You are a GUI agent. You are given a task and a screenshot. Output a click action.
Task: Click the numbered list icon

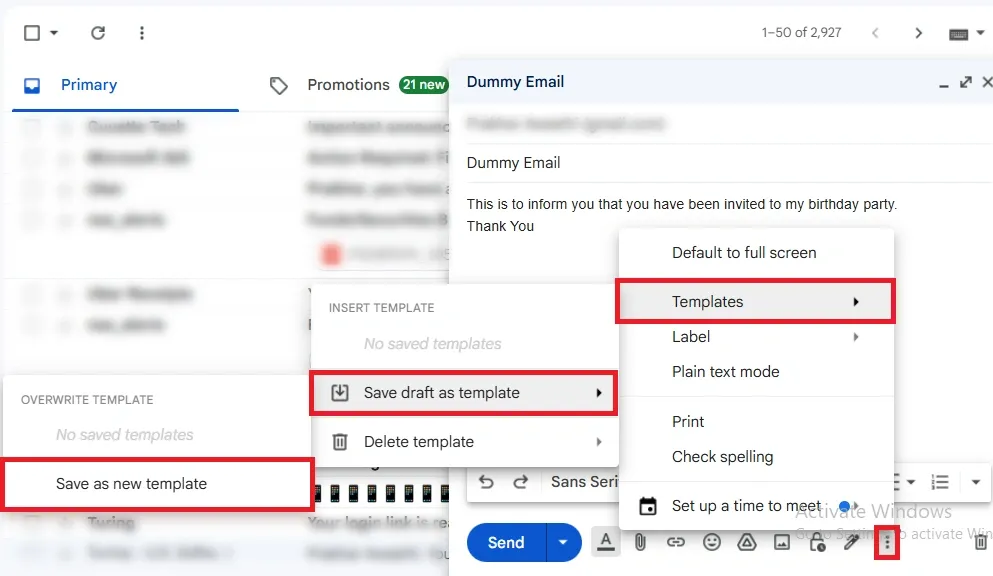(940, 482)
